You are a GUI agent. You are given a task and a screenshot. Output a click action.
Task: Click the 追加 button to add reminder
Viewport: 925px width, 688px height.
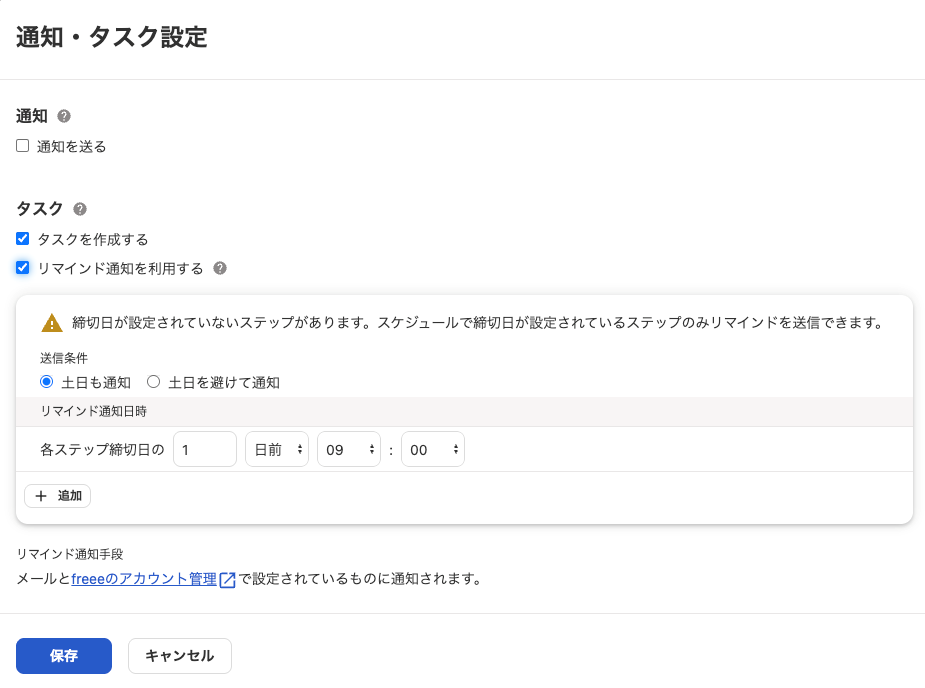click(57, 496)
